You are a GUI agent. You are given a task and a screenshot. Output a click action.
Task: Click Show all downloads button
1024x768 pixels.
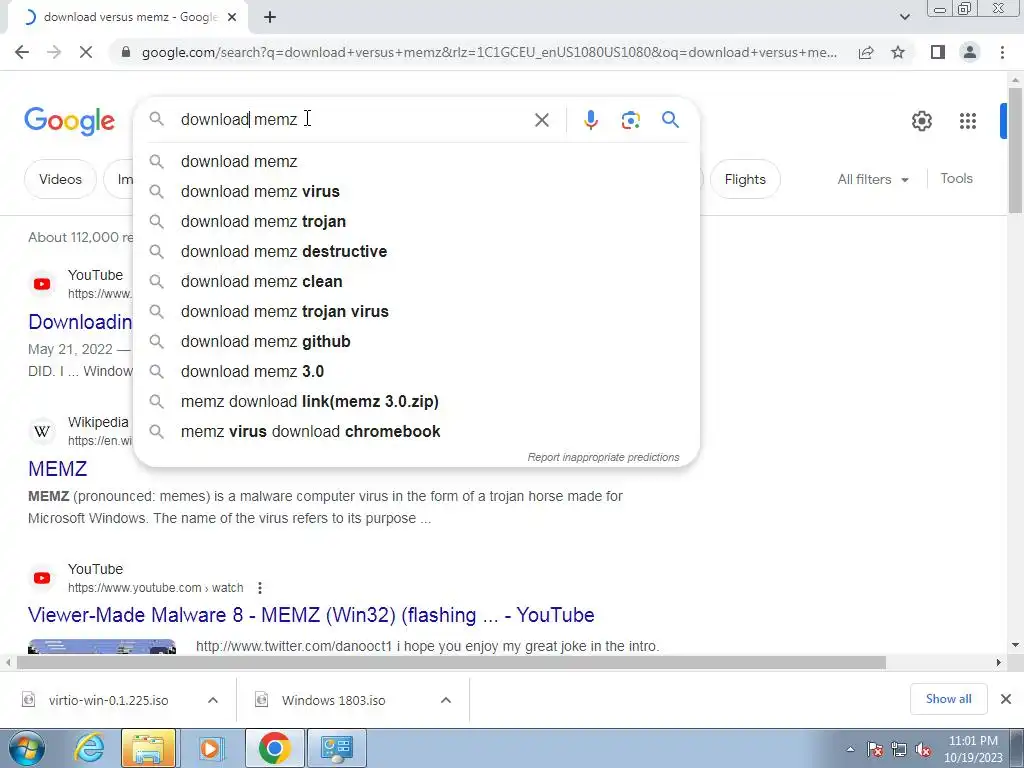(948, 699)
